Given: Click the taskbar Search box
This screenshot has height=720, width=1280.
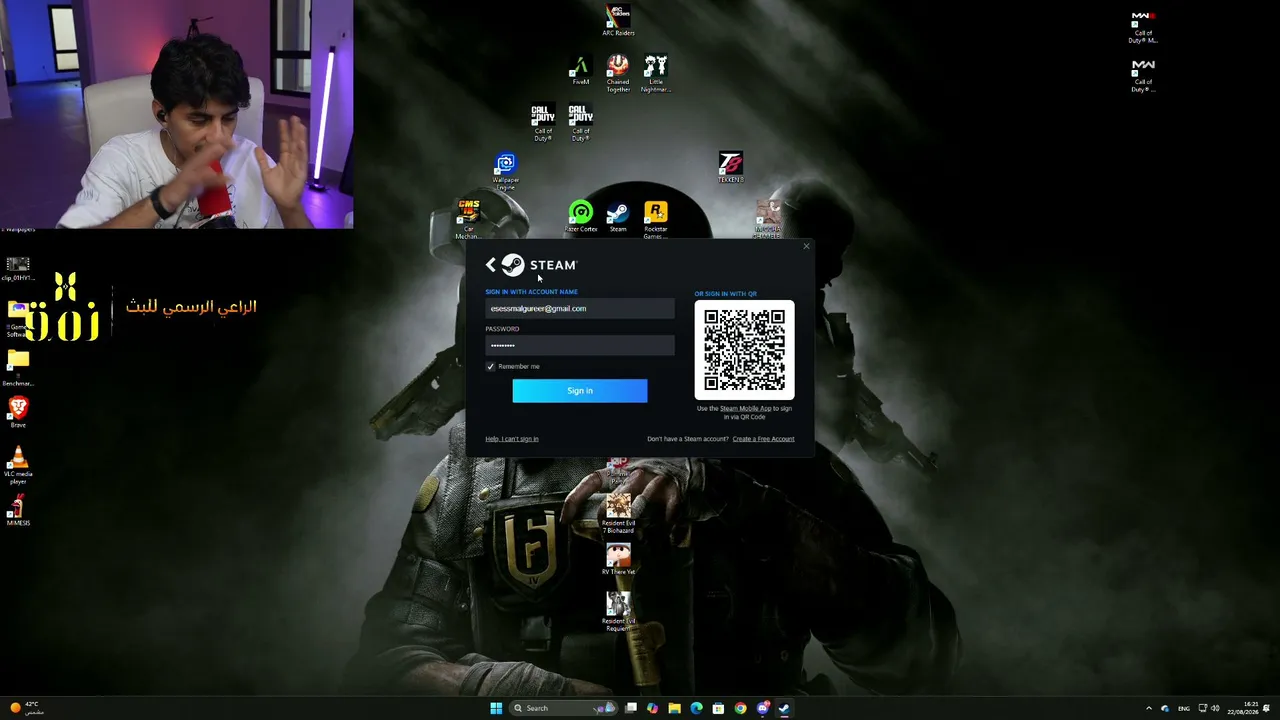Looking at the screenshot, I should click(563, 709).
